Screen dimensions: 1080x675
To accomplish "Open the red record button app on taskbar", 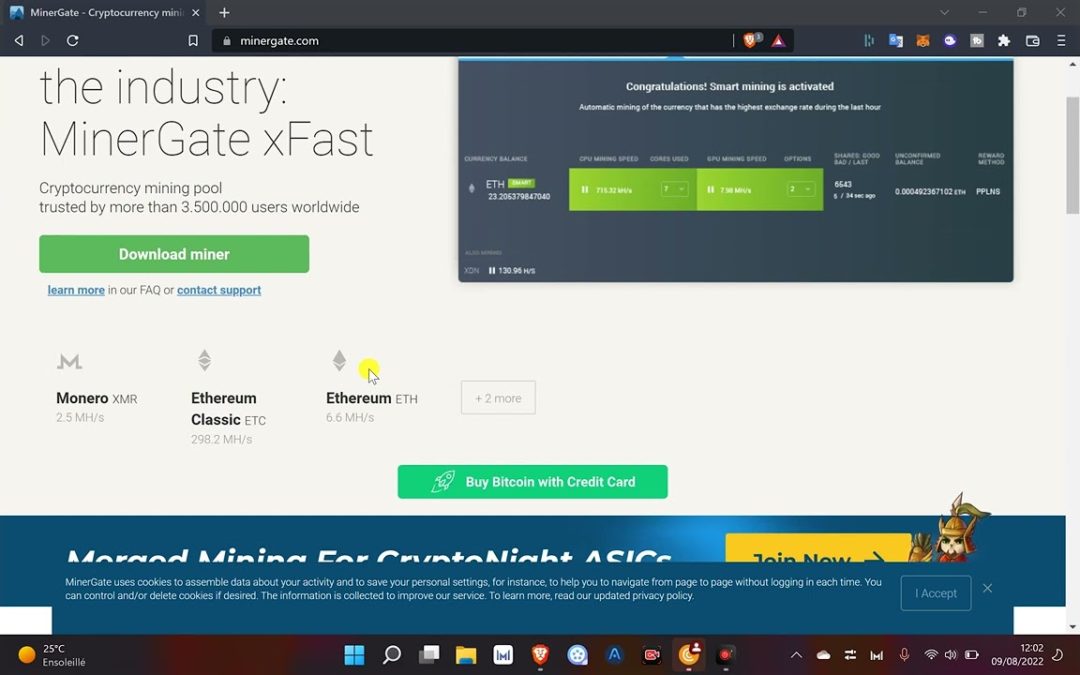I will (725, 654).
